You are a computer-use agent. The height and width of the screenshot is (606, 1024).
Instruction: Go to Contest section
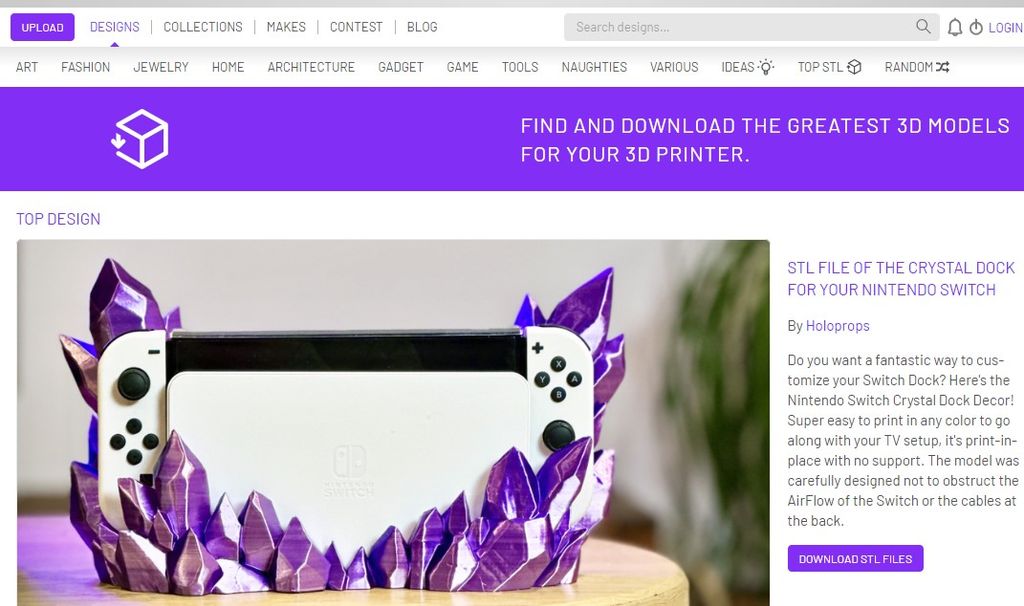pos(356,27)
